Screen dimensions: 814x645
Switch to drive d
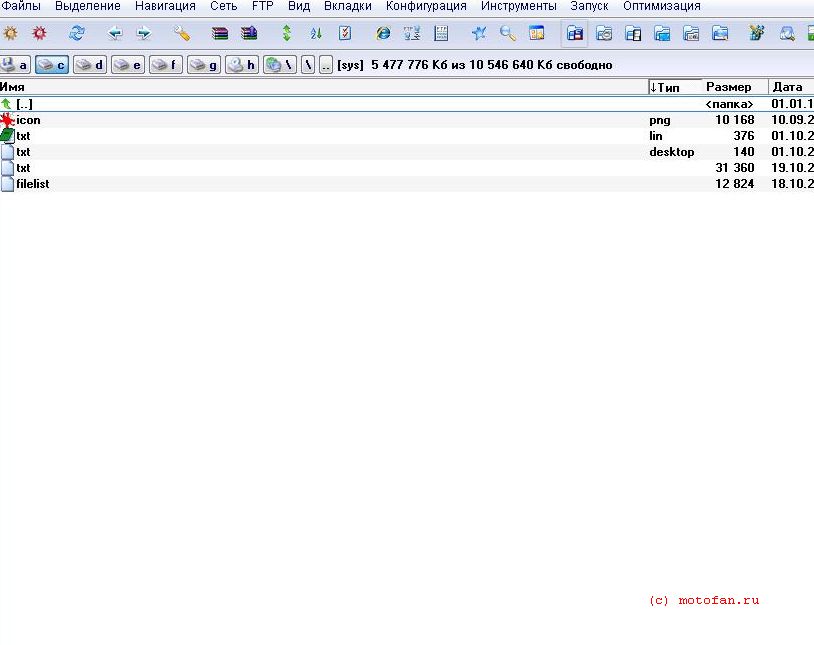click(90, 65)
